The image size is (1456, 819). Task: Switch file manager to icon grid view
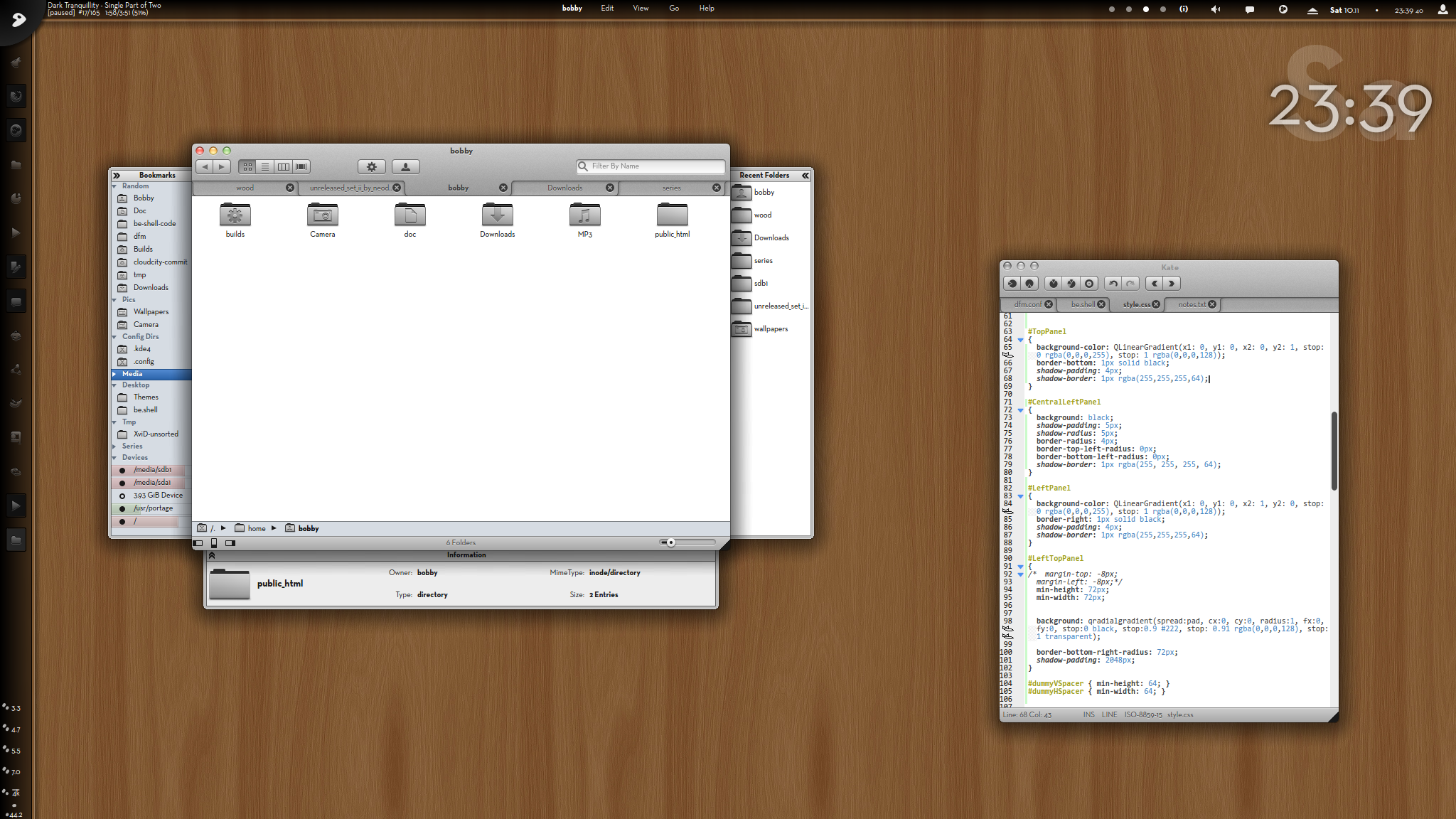click(x=247, y=166)
